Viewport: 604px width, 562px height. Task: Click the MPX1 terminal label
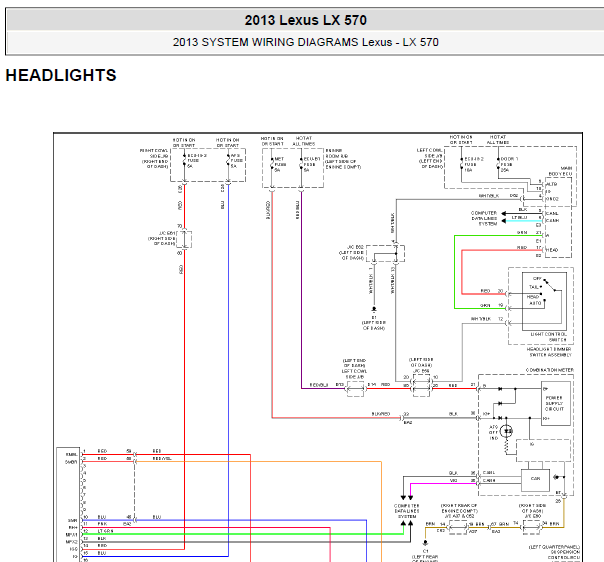(x=72, y=535)
